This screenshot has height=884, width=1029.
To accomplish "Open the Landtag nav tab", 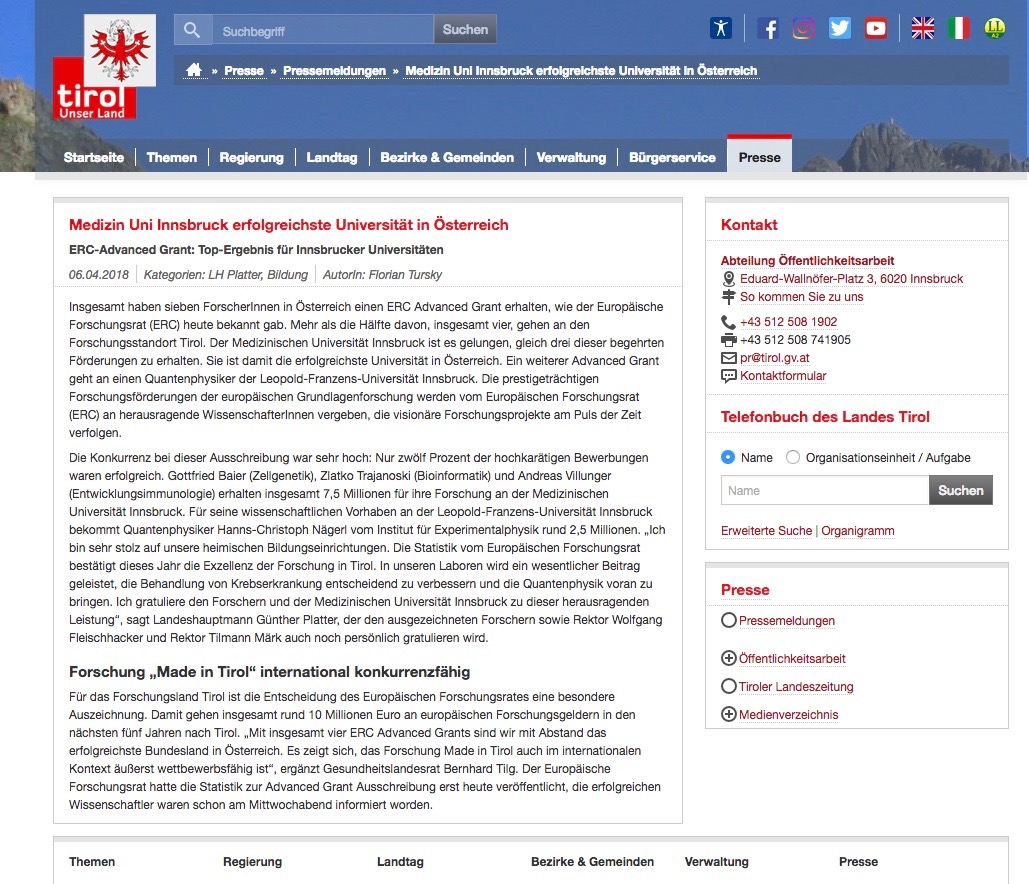I will (332, 158).
